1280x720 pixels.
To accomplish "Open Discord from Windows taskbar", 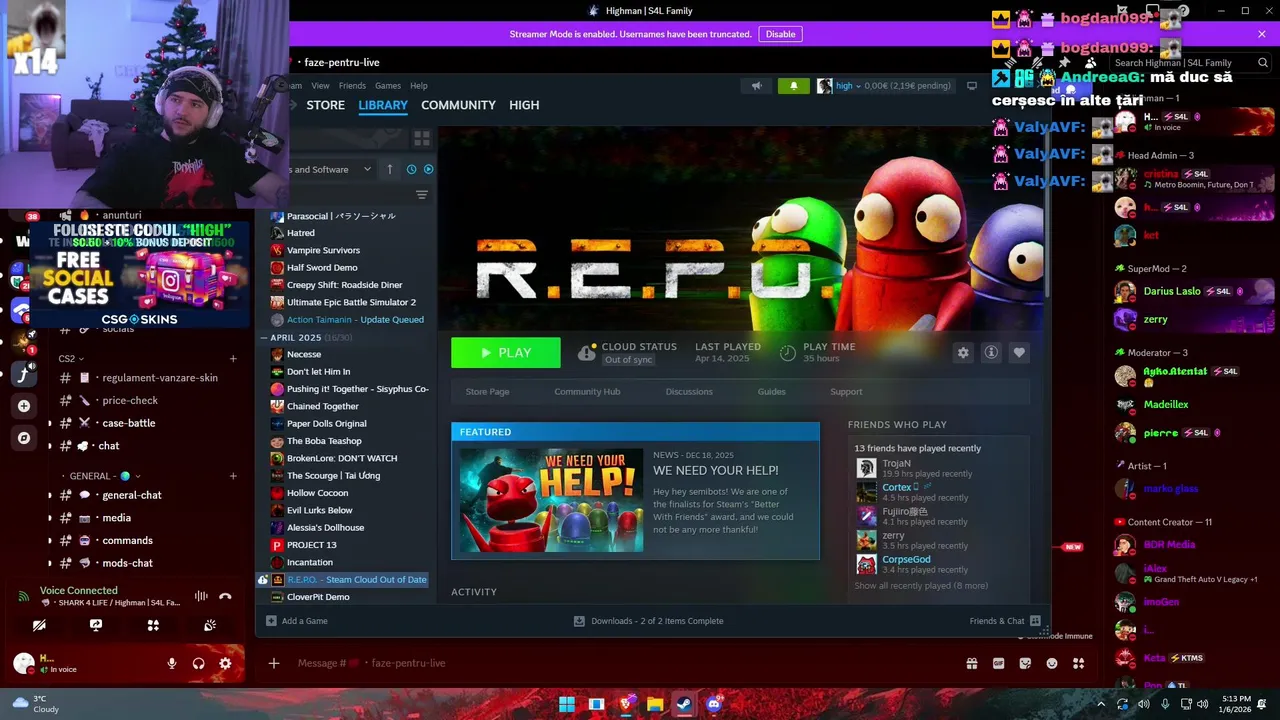I will point(713,704).
